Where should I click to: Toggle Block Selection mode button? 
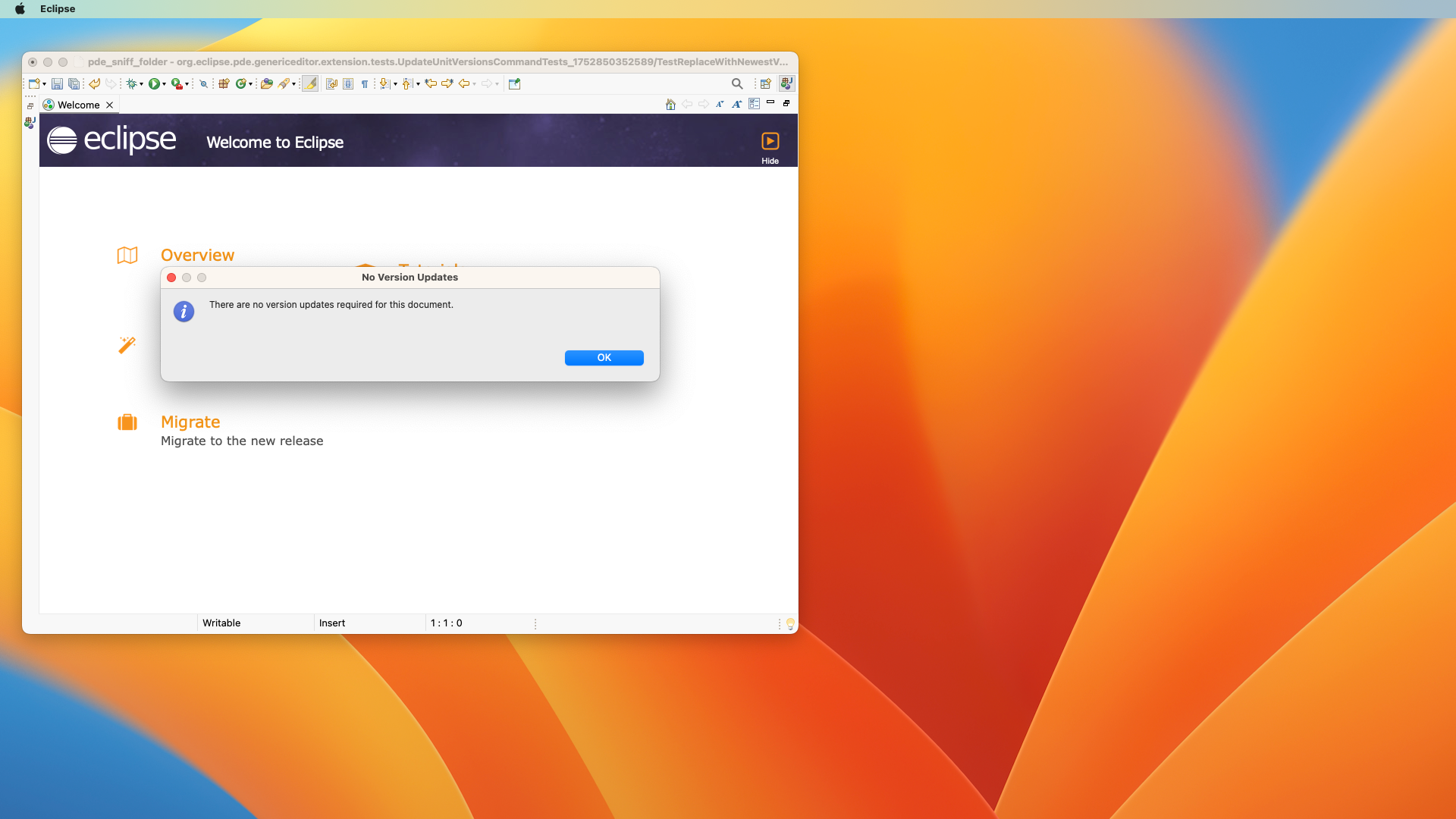[348, 84]
